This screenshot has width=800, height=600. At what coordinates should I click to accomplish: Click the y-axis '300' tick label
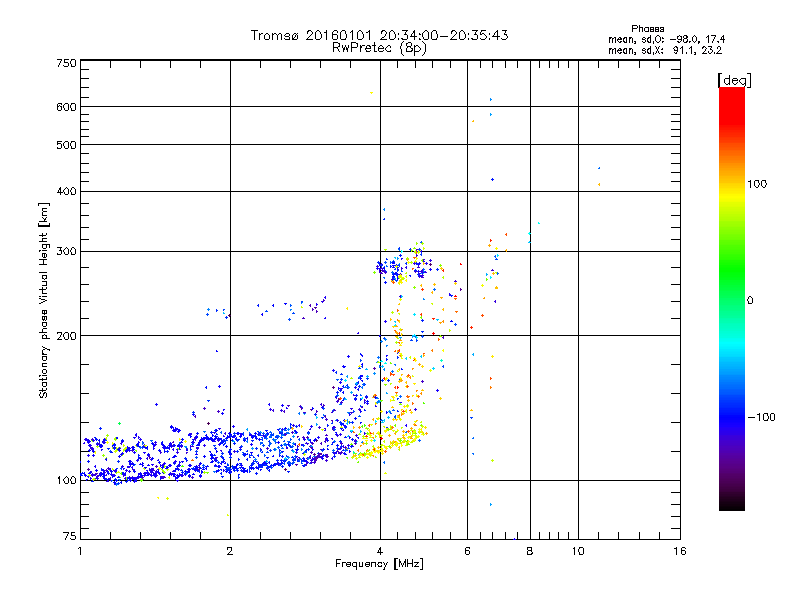tap(66, 252)
